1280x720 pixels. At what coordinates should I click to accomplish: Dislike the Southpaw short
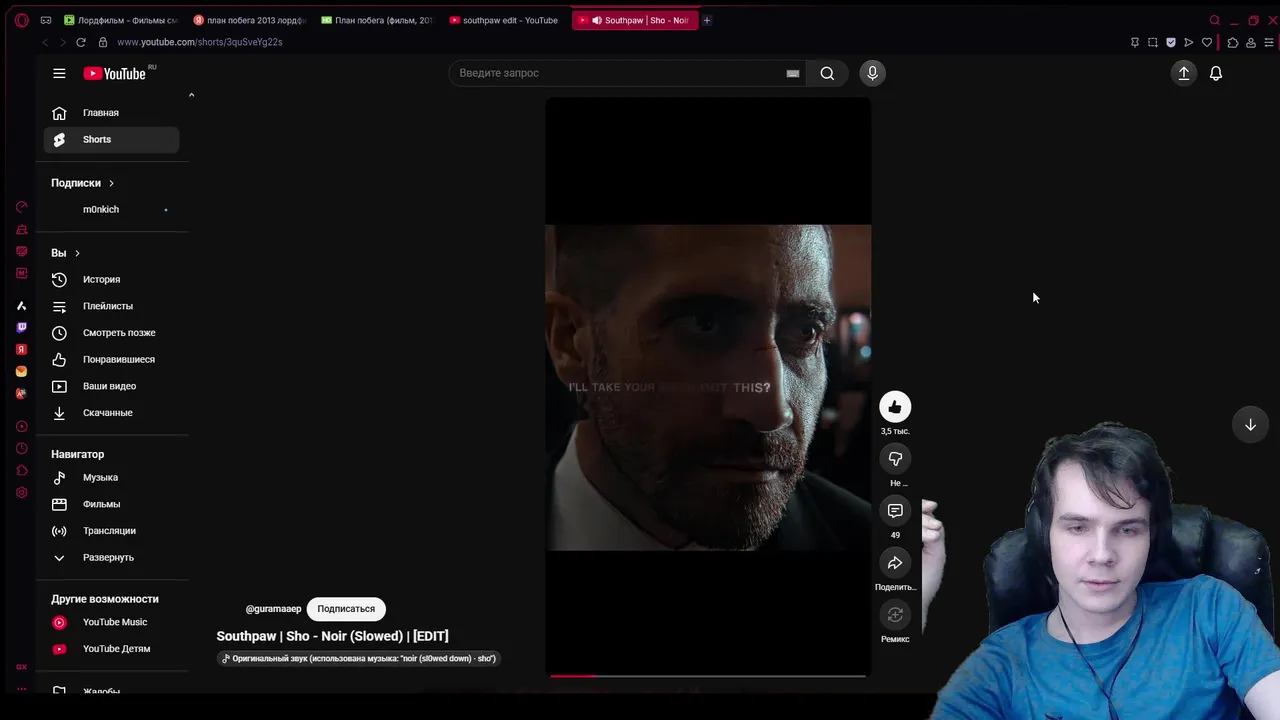895,459
